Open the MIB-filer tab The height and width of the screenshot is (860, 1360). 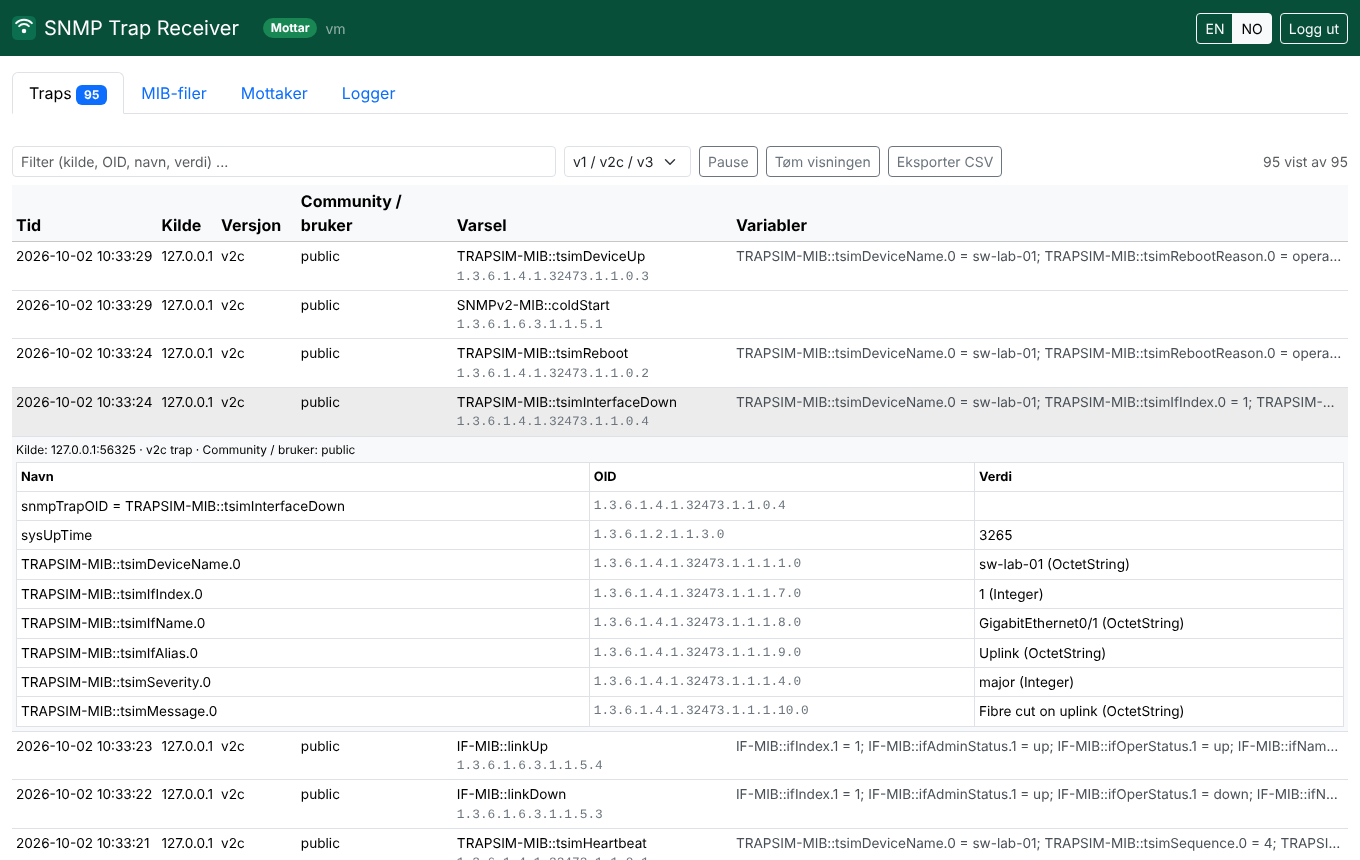coord(174,93)
